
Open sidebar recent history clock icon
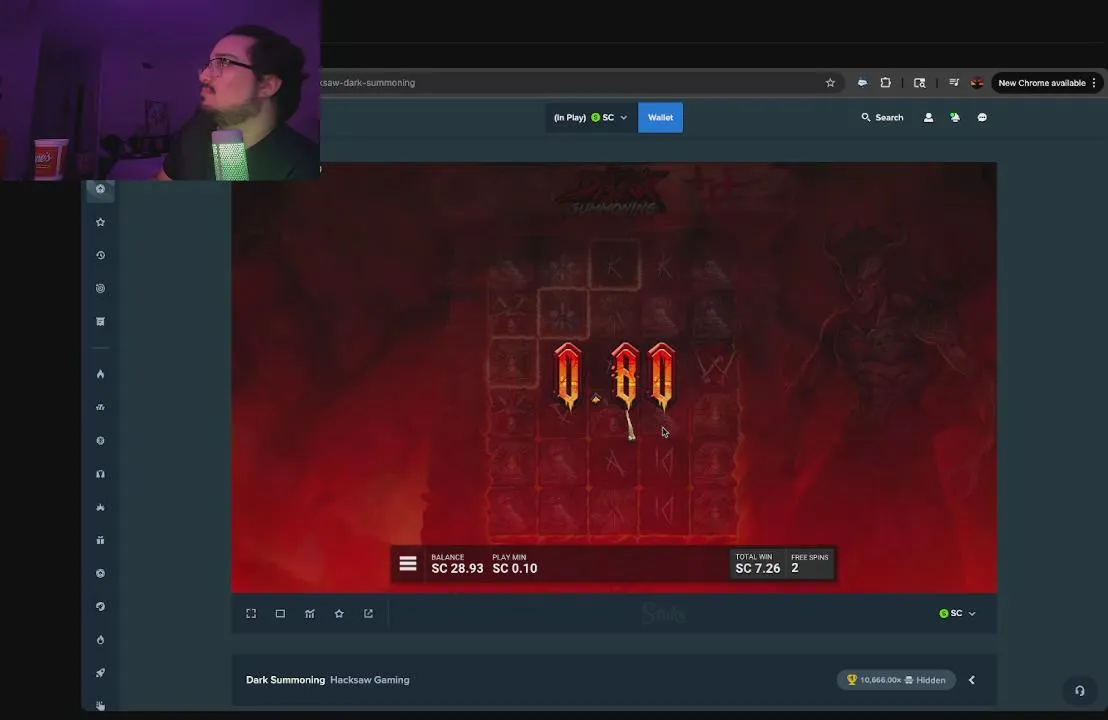(100, 255)
